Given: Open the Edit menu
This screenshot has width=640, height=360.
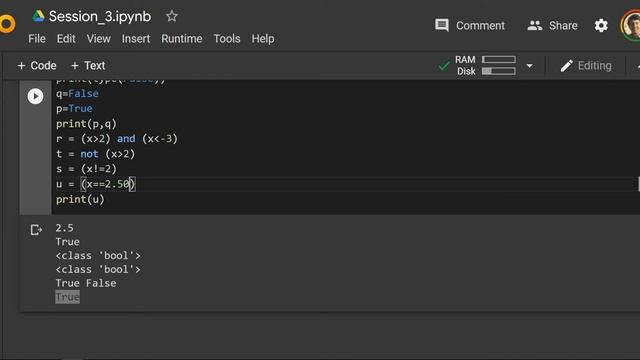Looking at the screenshot, I should click(x=66, y=39).
